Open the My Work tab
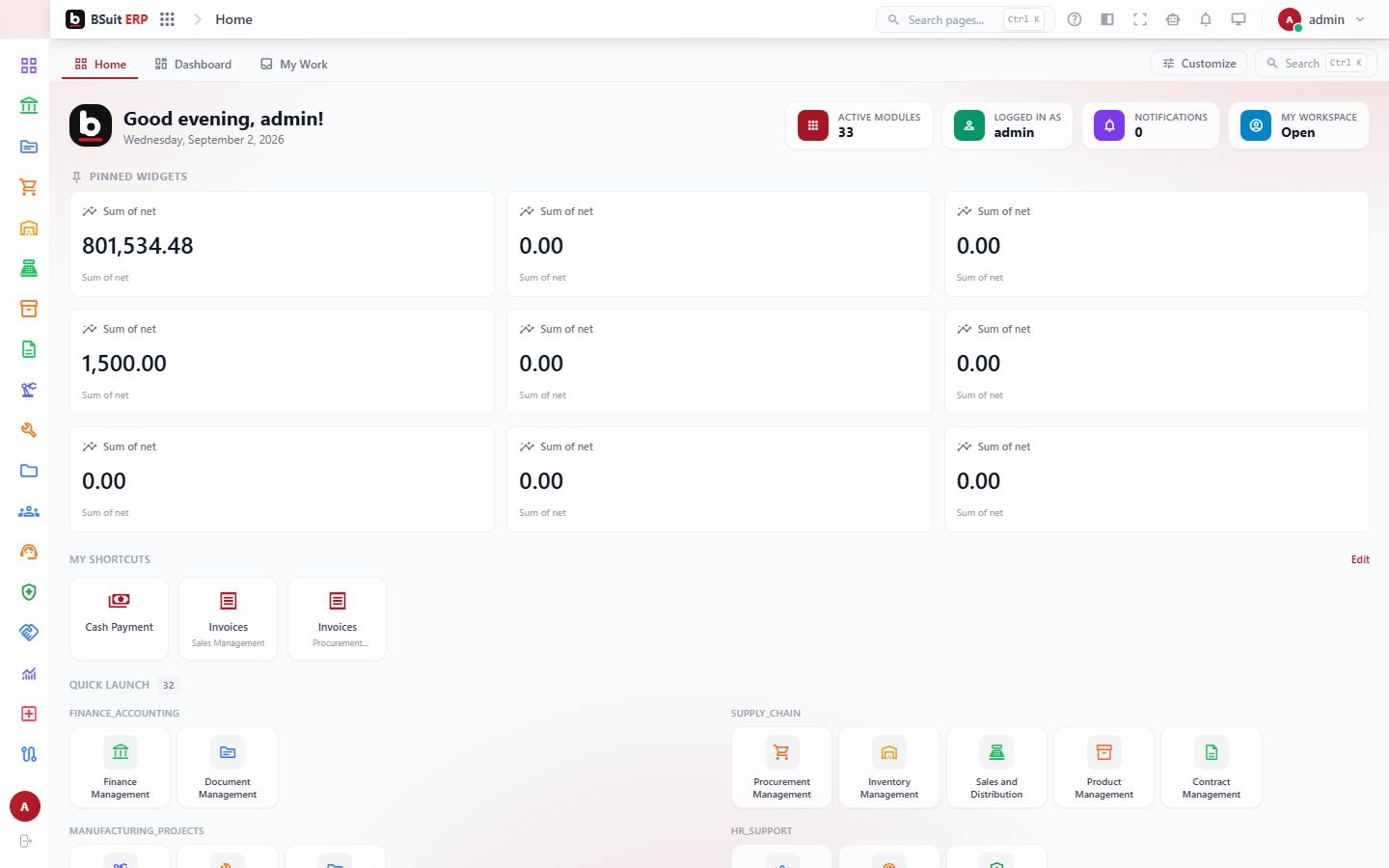 [294, 65]
